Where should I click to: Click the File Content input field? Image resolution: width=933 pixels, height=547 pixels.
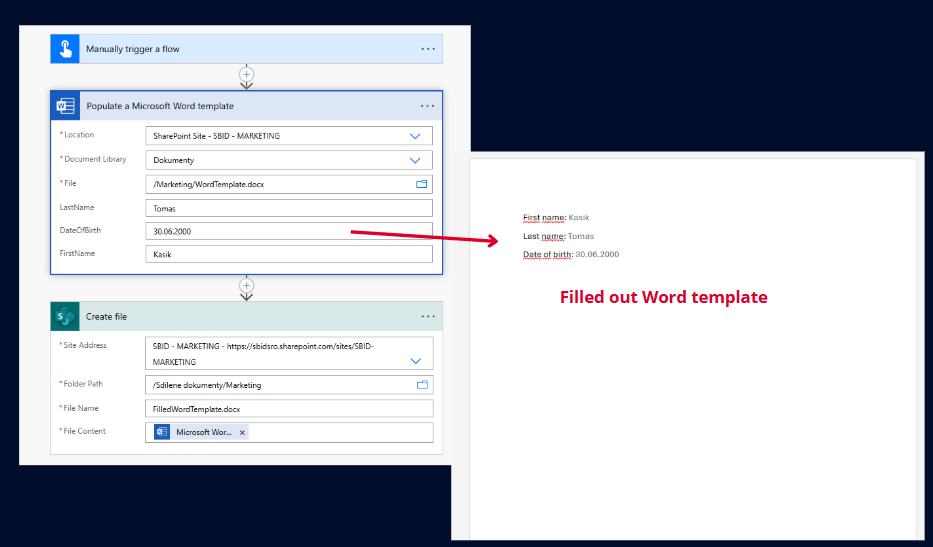289,432
